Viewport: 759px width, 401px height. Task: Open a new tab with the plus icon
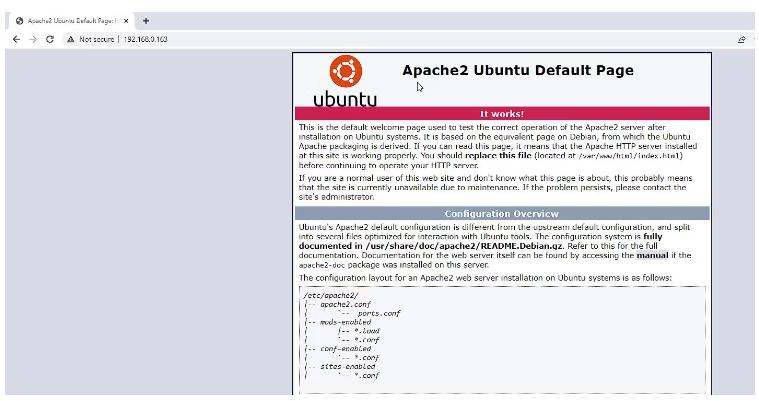coord(146,21)
